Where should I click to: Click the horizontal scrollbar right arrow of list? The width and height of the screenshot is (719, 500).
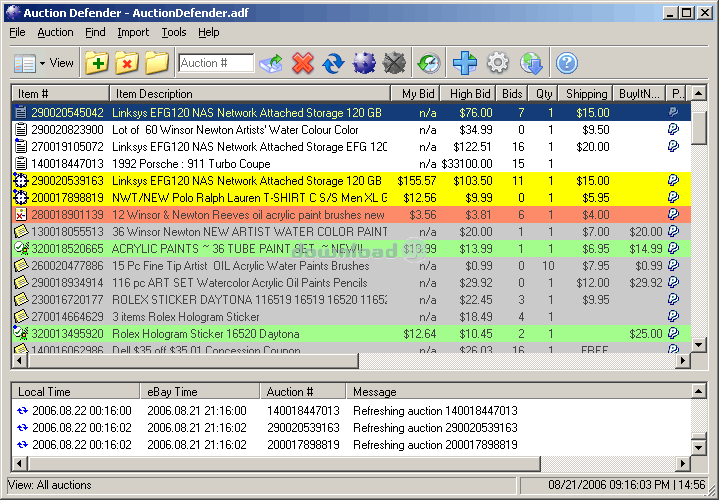click(683, 361)
